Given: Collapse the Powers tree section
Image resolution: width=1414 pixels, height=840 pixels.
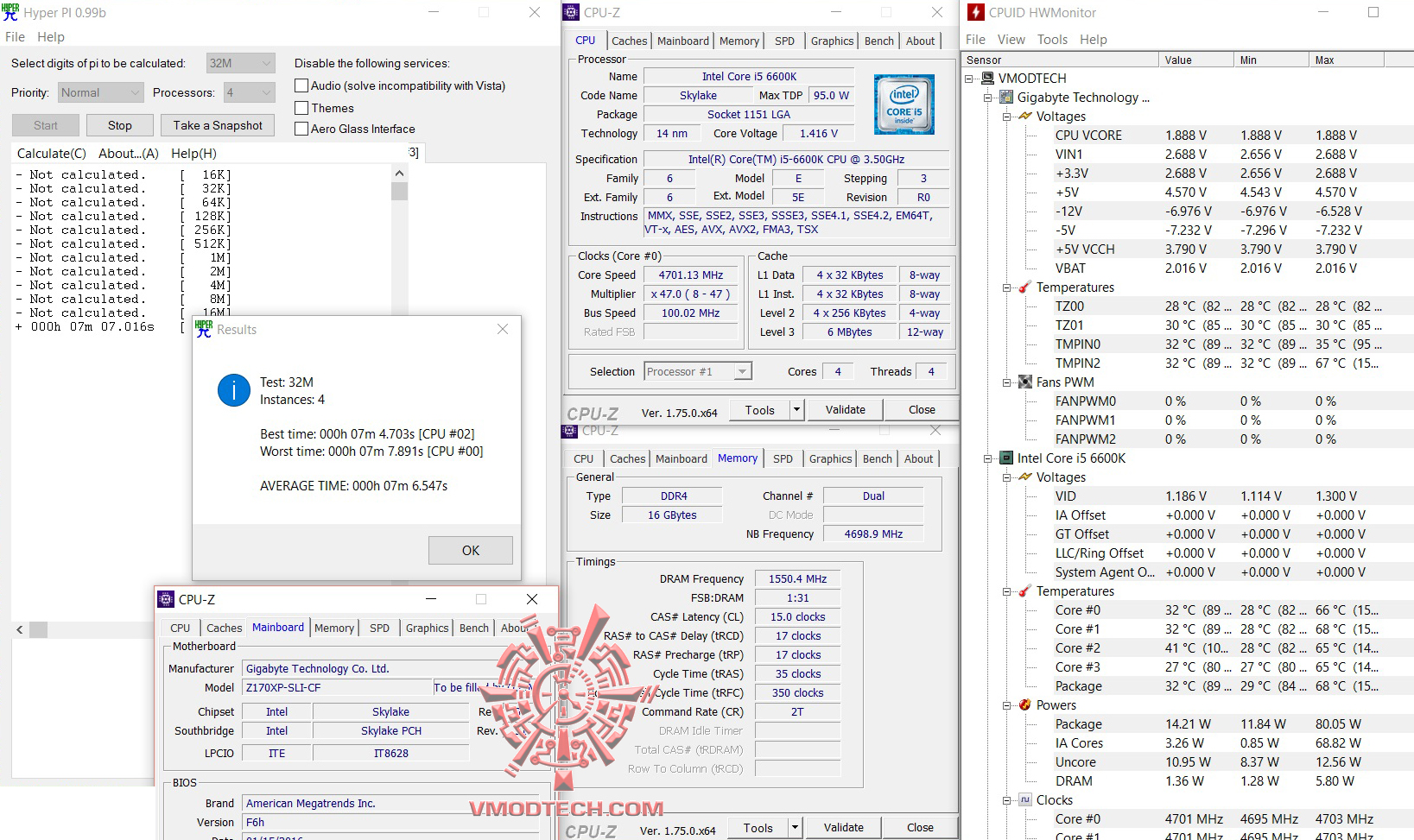Looking at the screenshot, I should pos(1007,705).
